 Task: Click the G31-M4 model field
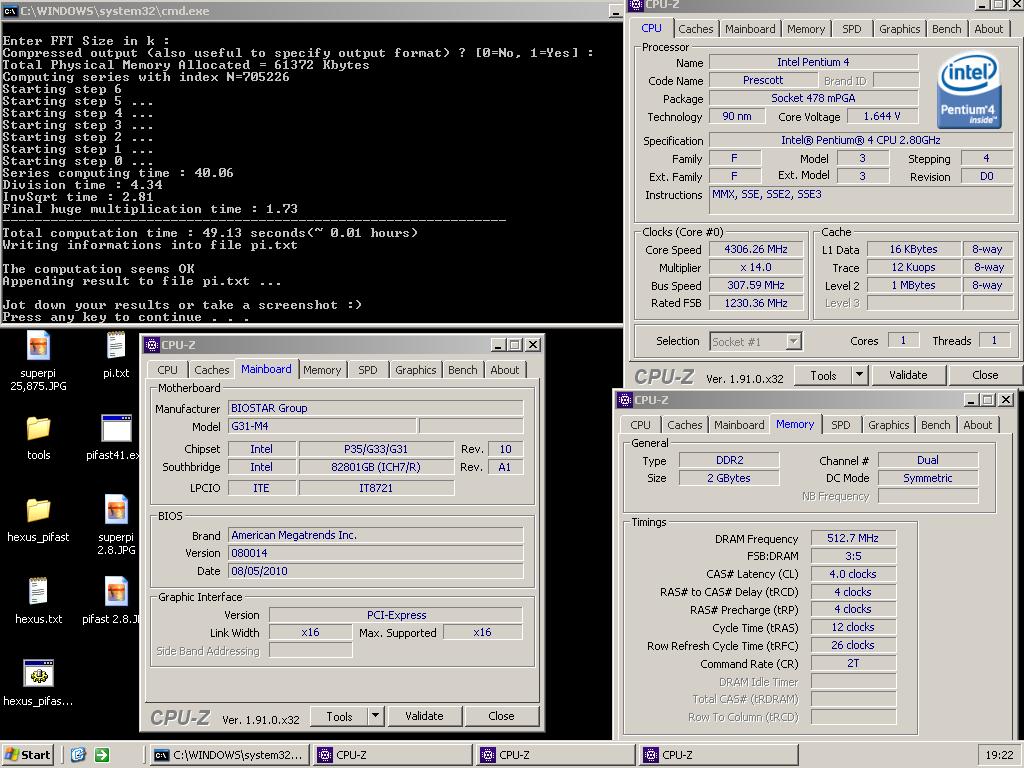tap(322, 426)
